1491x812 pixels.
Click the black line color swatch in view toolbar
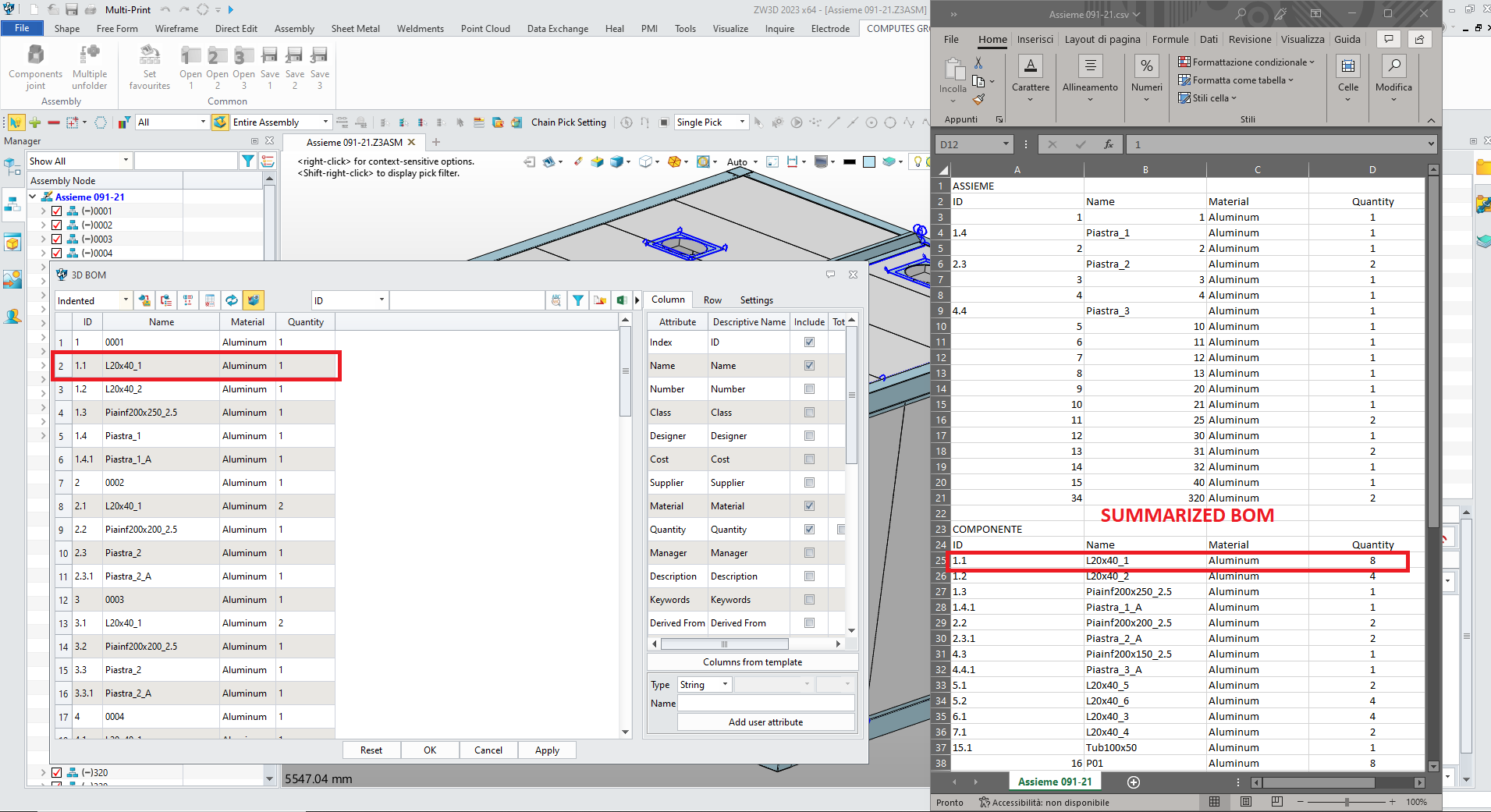click(x=850, y=161)
